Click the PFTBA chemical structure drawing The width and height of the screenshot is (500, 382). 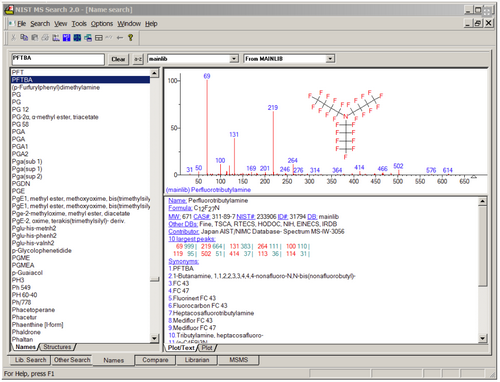point(345,124)
